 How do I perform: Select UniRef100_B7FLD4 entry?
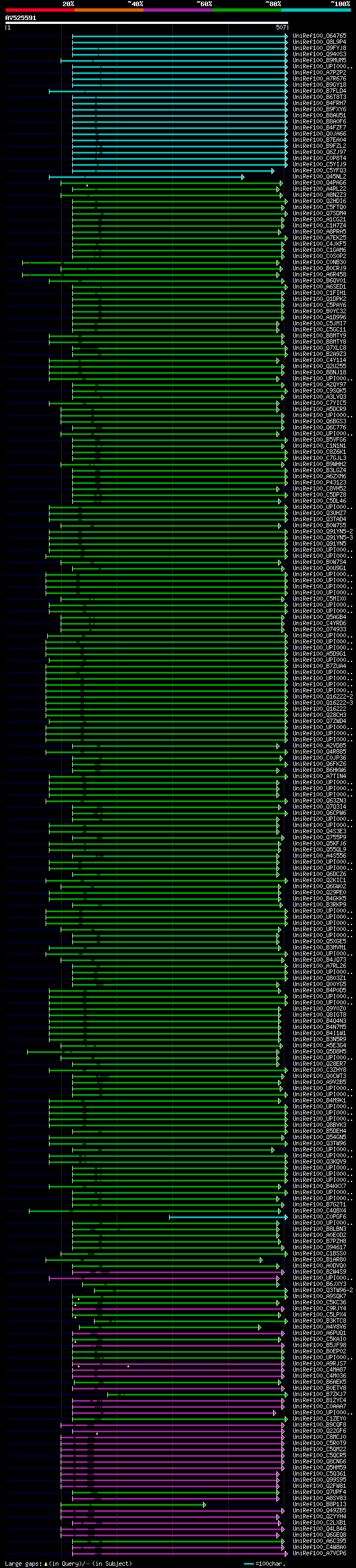[319, 91]
